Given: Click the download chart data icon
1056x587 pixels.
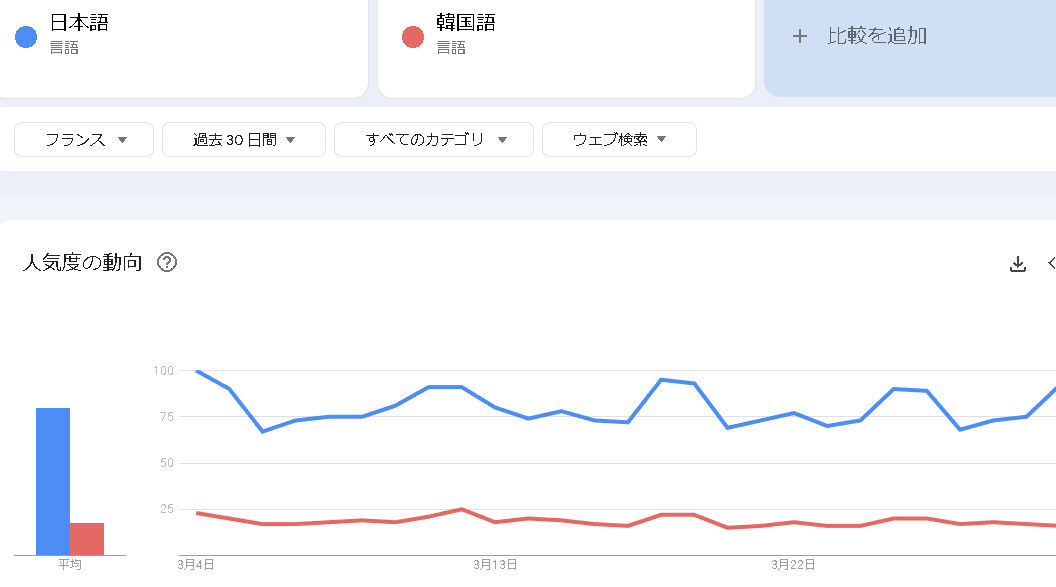Looking at the screenshot, I should pos(1018,264).
